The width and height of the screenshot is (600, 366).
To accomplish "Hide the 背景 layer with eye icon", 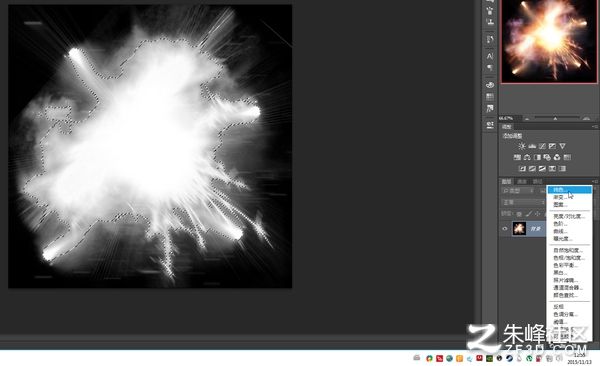I will 505,229.
